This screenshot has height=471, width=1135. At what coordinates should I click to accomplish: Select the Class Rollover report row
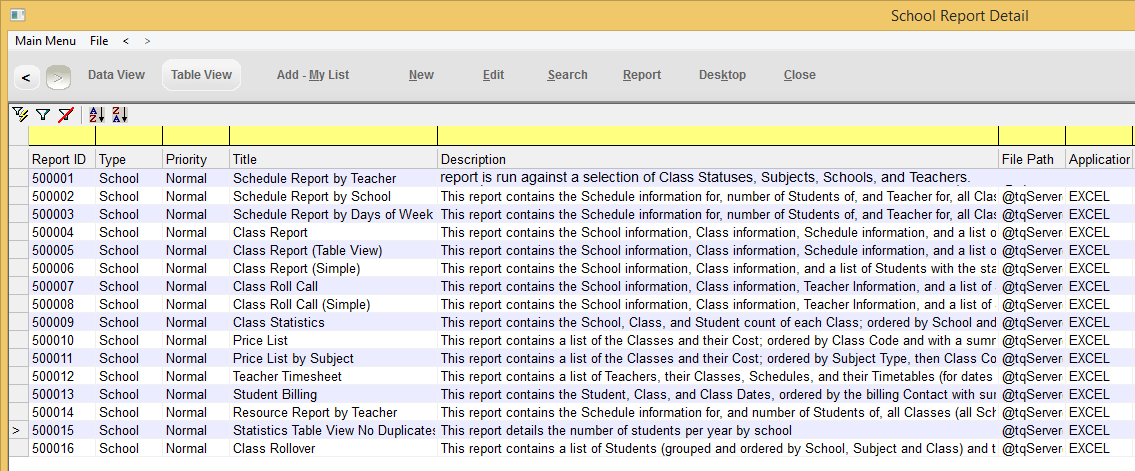pos(274,449)
